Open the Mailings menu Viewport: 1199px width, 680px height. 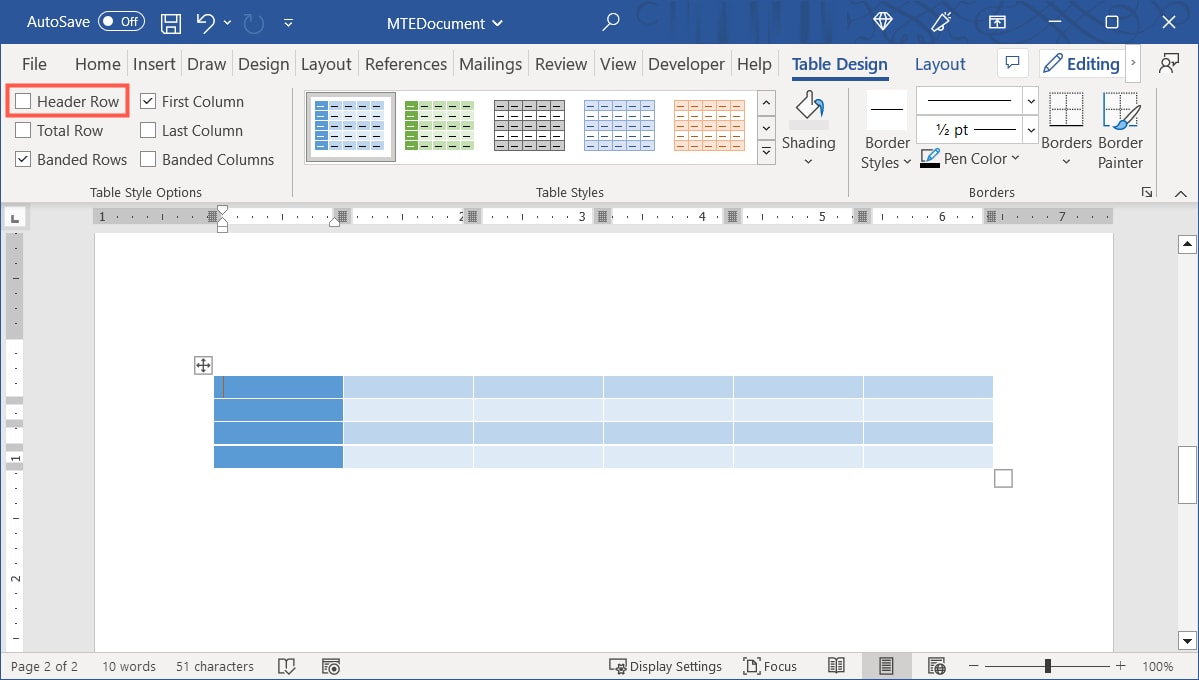click(x=490, y=63)
